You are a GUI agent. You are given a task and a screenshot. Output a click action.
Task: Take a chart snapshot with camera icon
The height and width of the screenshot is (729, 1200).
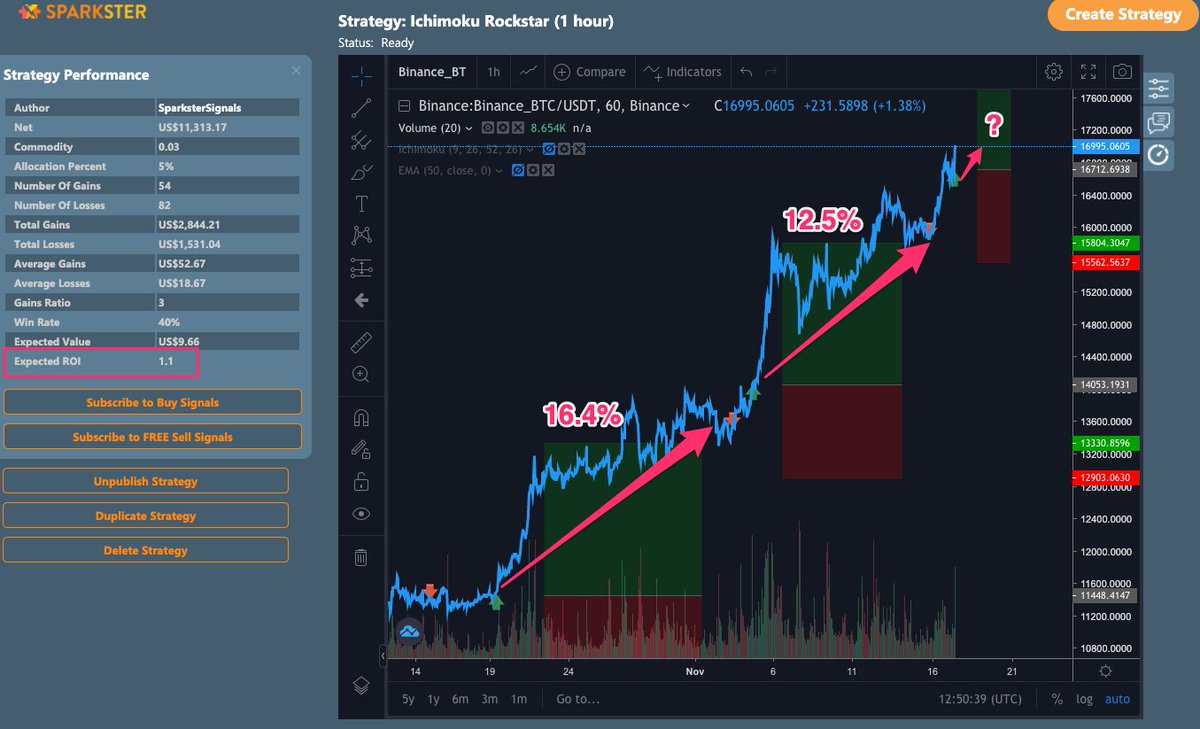coord(1123,72)
